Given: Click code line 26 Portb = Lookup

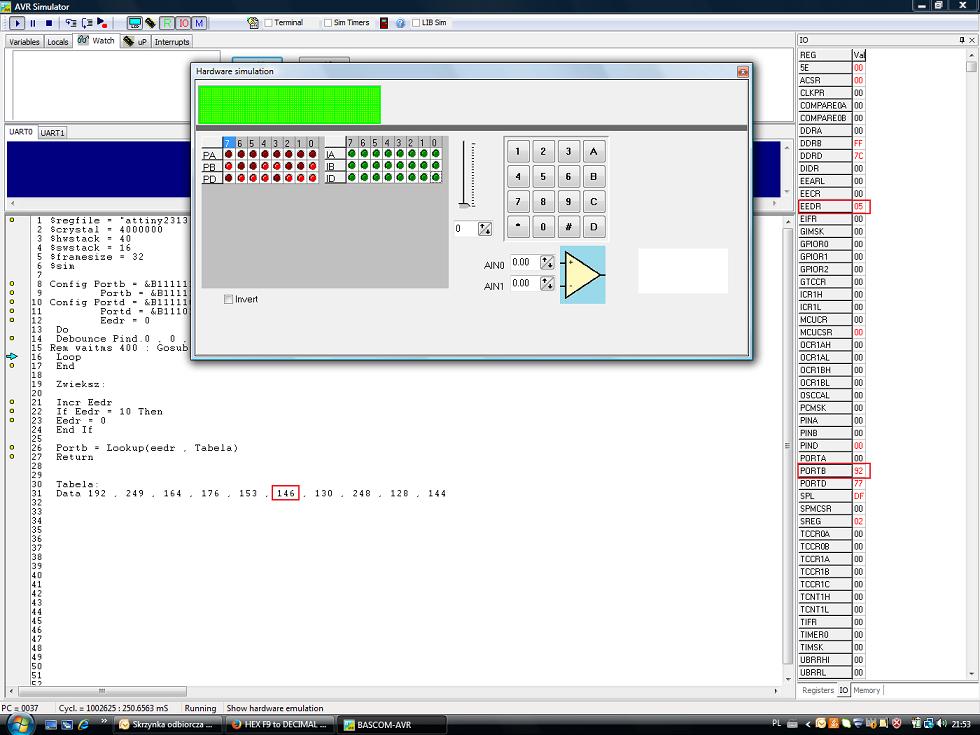Looking at the screenshot, I should click(x=147, y=448).
